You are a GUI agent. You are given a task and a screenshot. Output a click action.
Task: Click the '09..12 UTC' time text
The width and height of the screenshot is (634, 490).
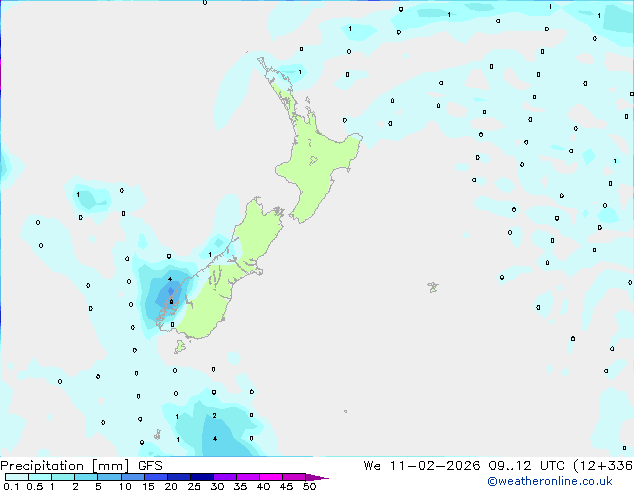(526, 466)
